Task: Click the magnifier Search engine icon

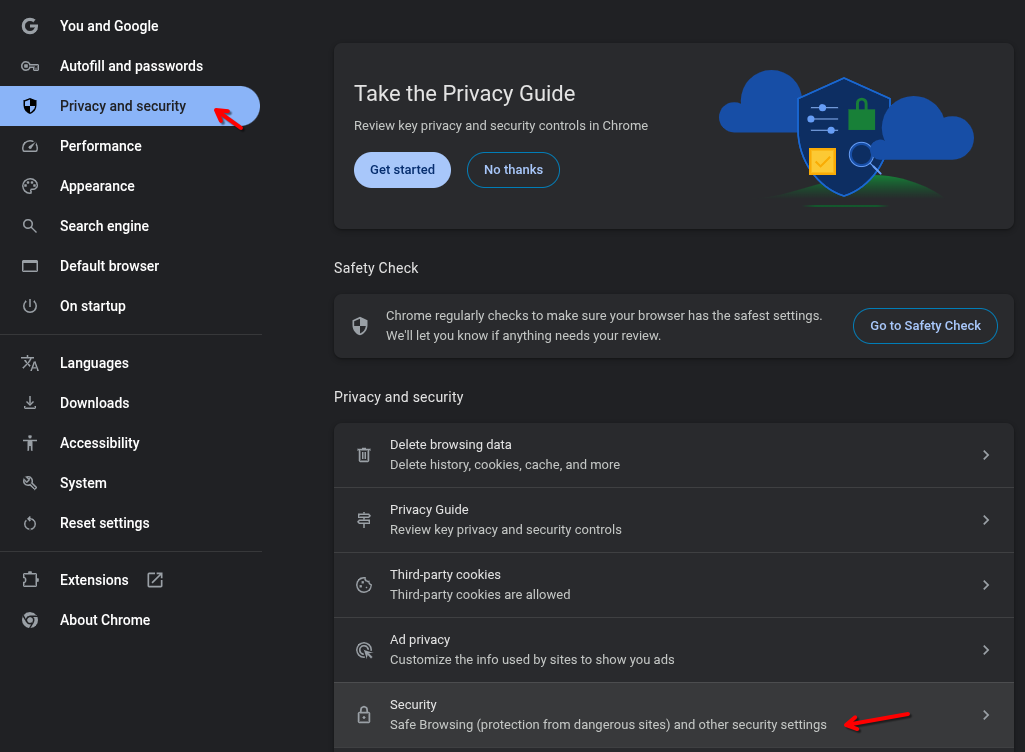Action: coord(29,226)
